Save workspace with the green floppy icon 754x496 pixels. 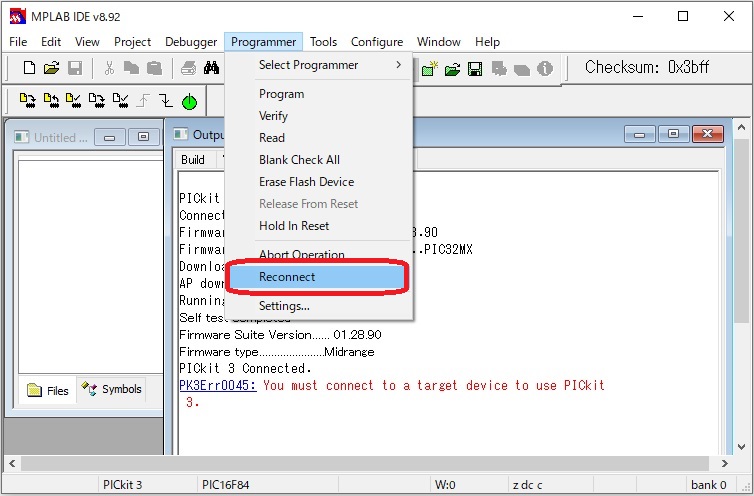point(475,69)
